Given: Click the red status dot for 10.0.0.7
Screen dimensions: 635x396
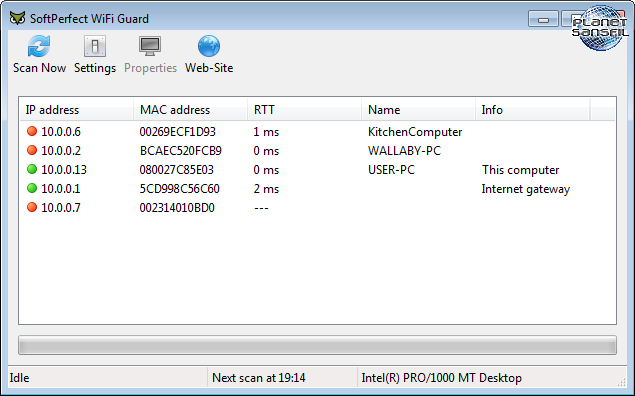Looking at the screenshot, I should point(32,207).
